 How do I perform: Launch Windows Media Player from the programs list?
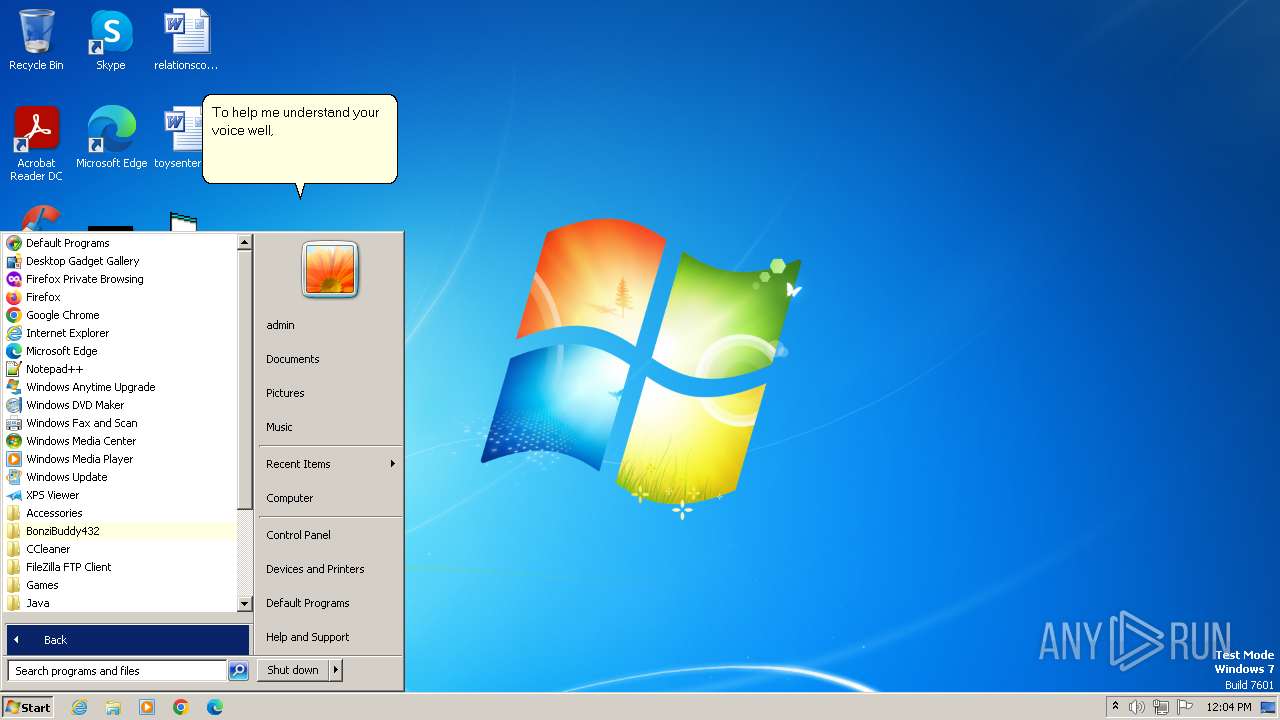click(x=121, y=459)
